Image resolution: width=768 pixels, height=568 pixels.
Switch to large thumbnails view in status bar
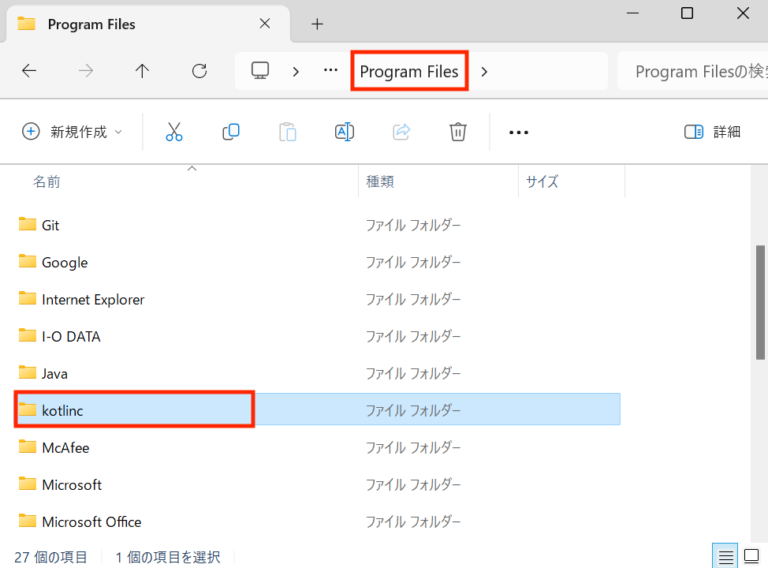[x=751, y=557]
